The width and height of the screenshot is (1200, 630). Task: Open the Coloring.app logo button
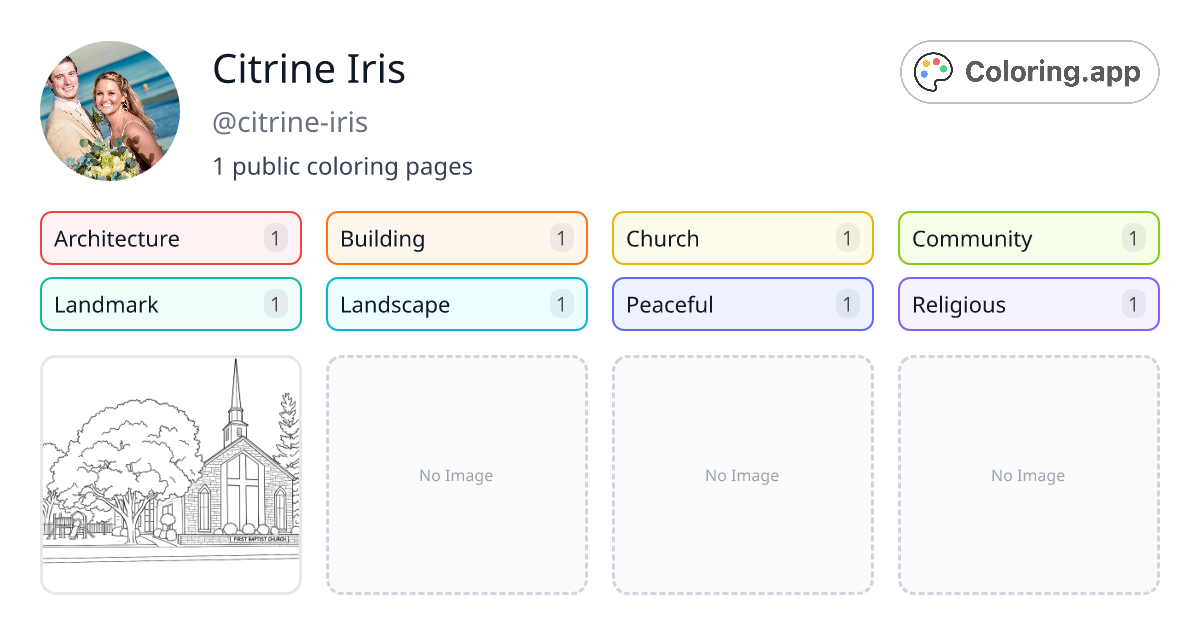(x=1029, y=72)
